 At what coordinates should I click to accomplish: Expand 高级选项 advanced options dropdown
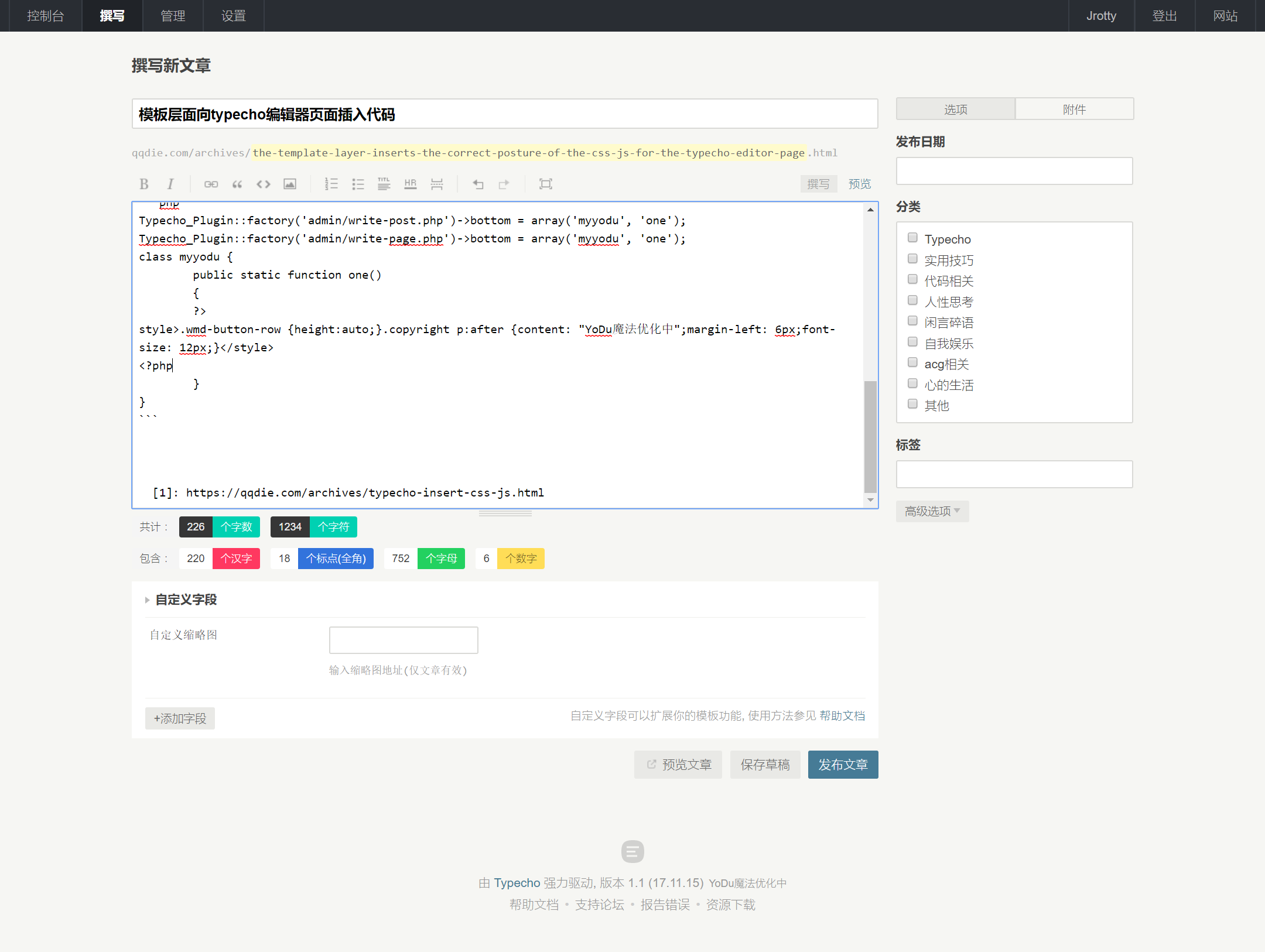pos(932,511)
